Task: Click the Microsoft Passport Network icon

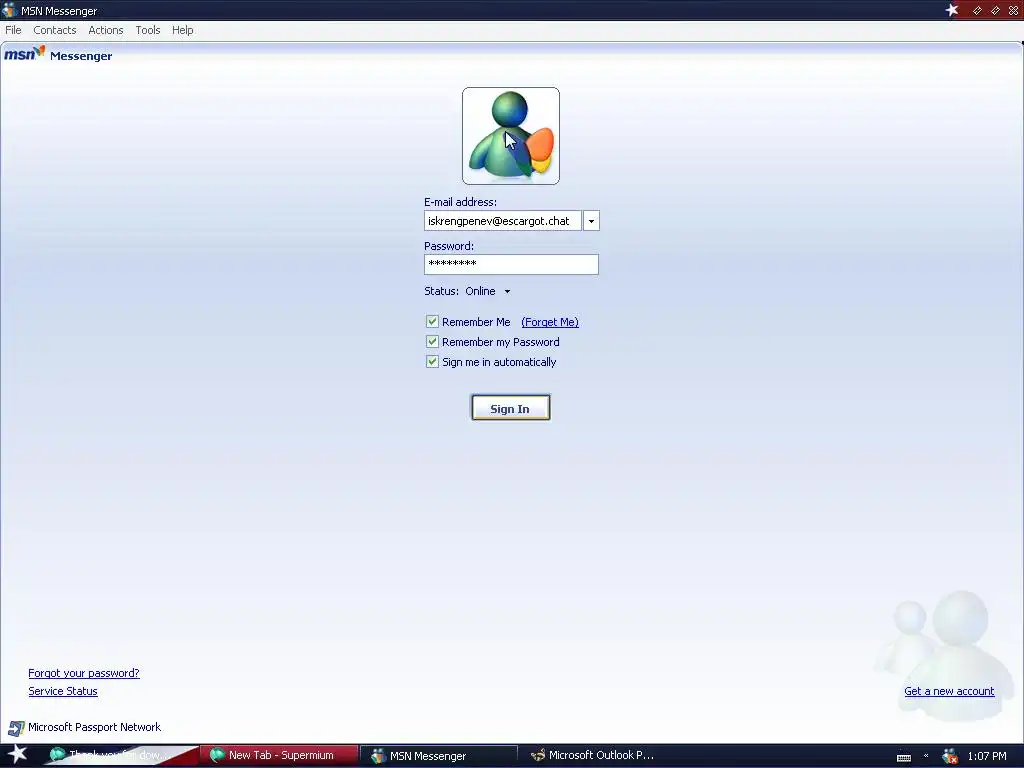Action: tap(16, 728)
